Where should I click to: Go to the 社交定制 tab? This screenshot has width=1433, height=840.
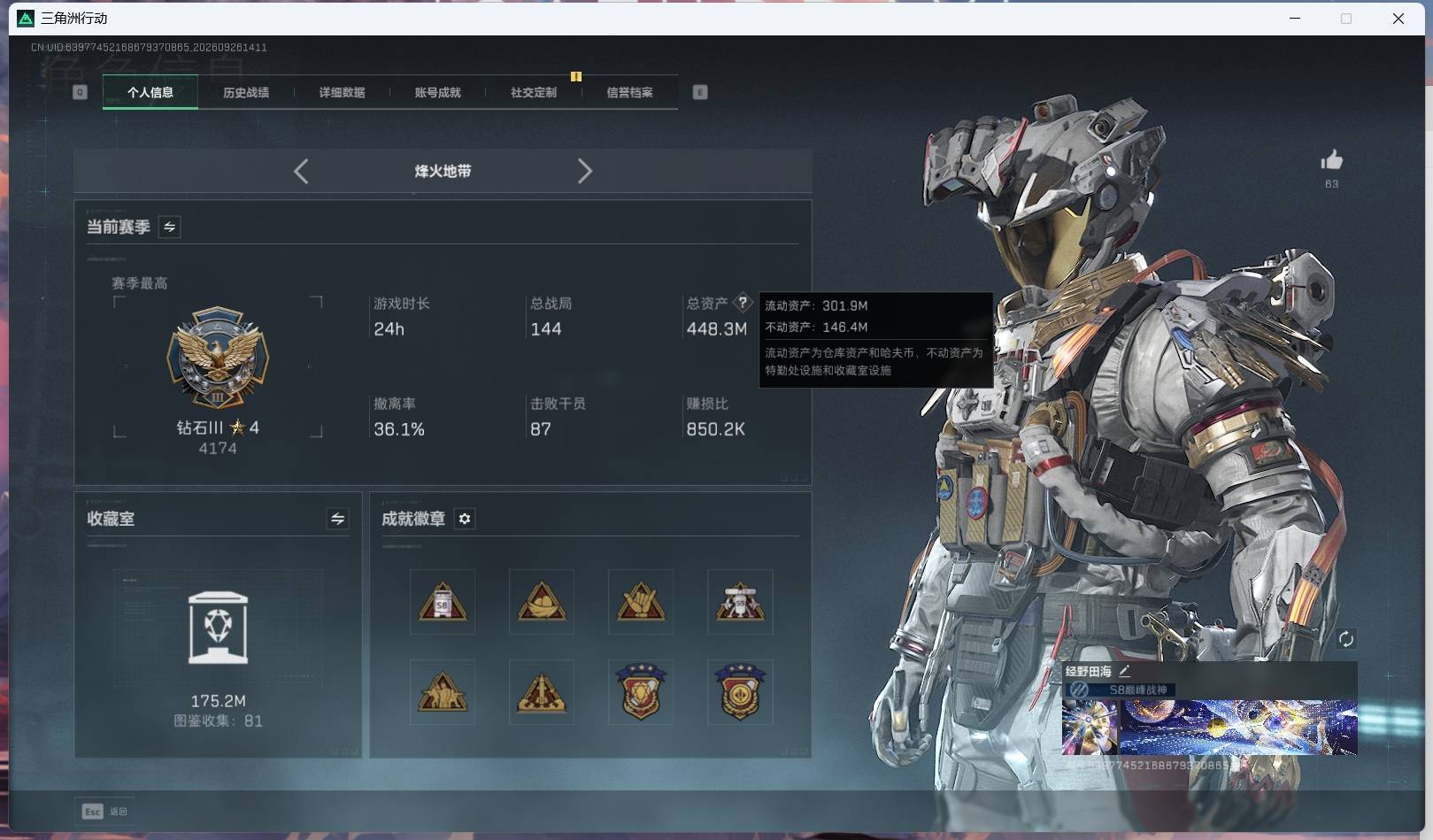coord(534,92)
